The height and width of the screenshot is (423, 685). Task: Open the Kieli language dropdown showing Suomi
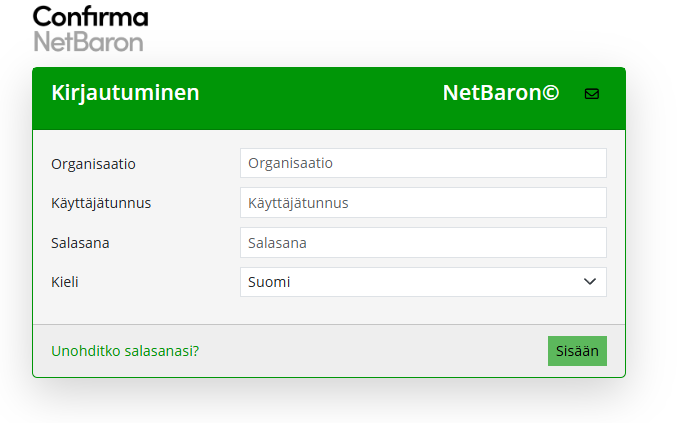tap(410, 283)
